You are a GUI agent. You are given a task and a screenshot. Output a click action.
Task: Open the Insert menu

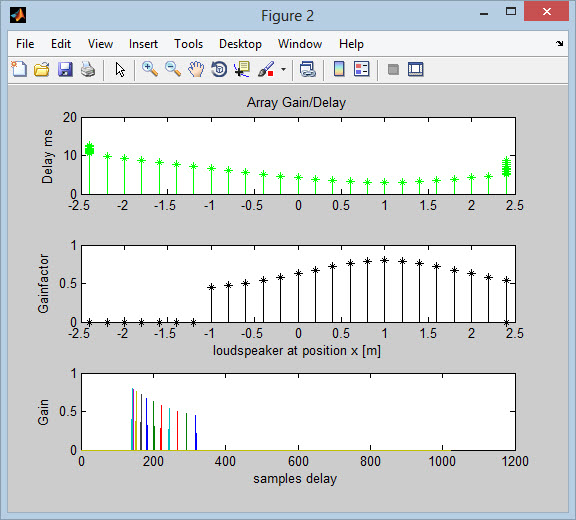click(143, 44)
